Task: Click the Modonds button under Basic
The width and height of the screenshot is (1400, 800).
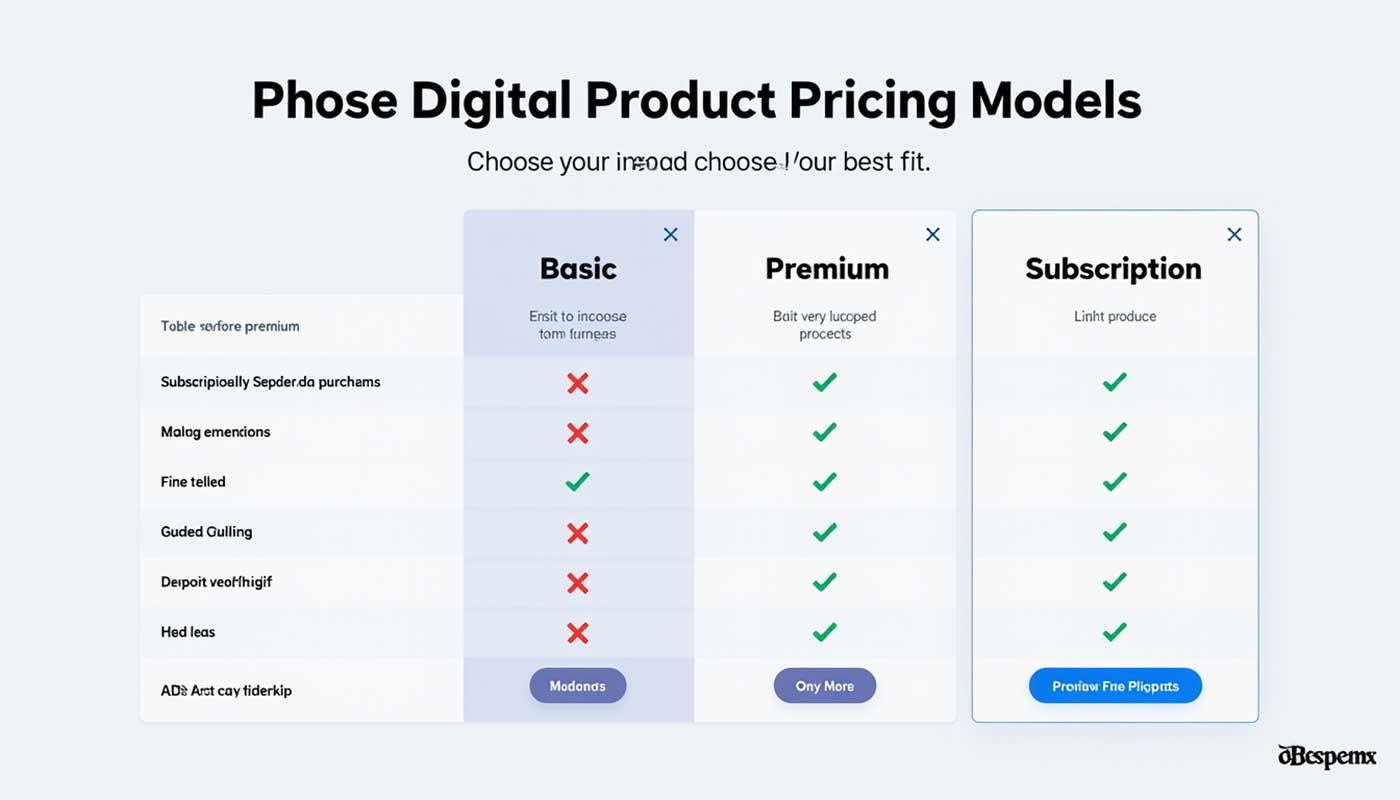Action: [578, 686]
